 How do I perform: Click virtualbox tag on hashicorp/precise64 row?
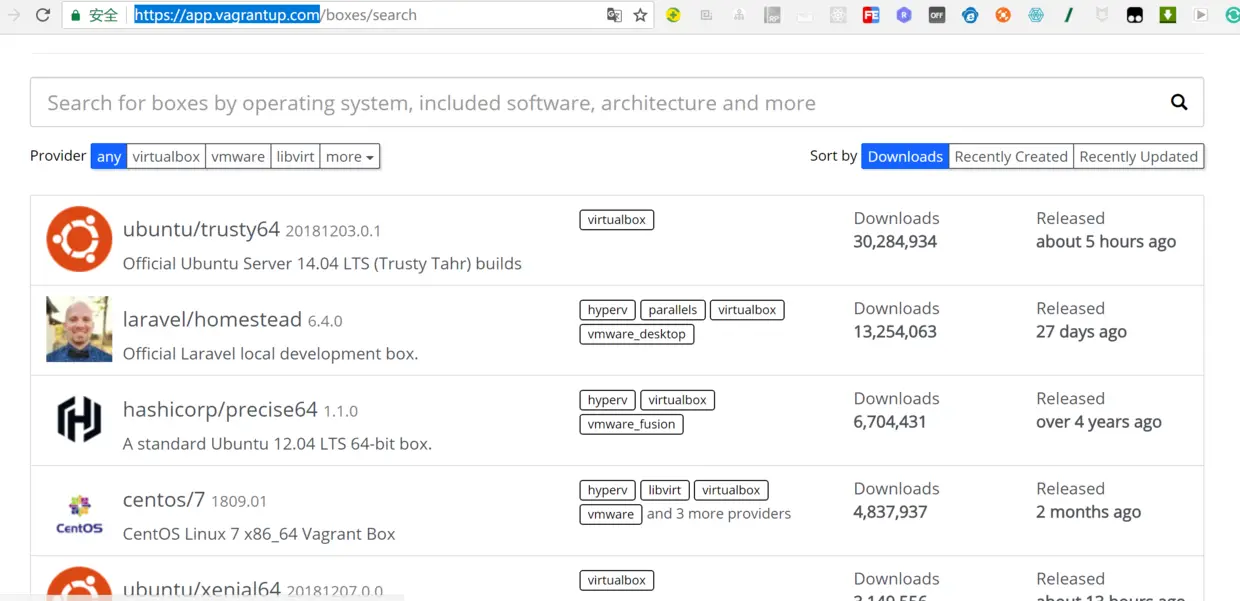[677, 400]
